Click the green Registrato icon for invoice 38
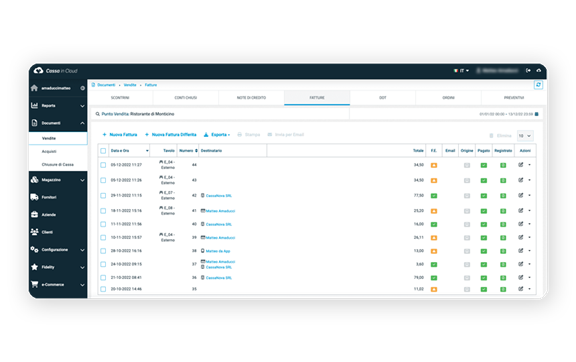576x362 pixels. pyautogui.click(x=503, y=251)
